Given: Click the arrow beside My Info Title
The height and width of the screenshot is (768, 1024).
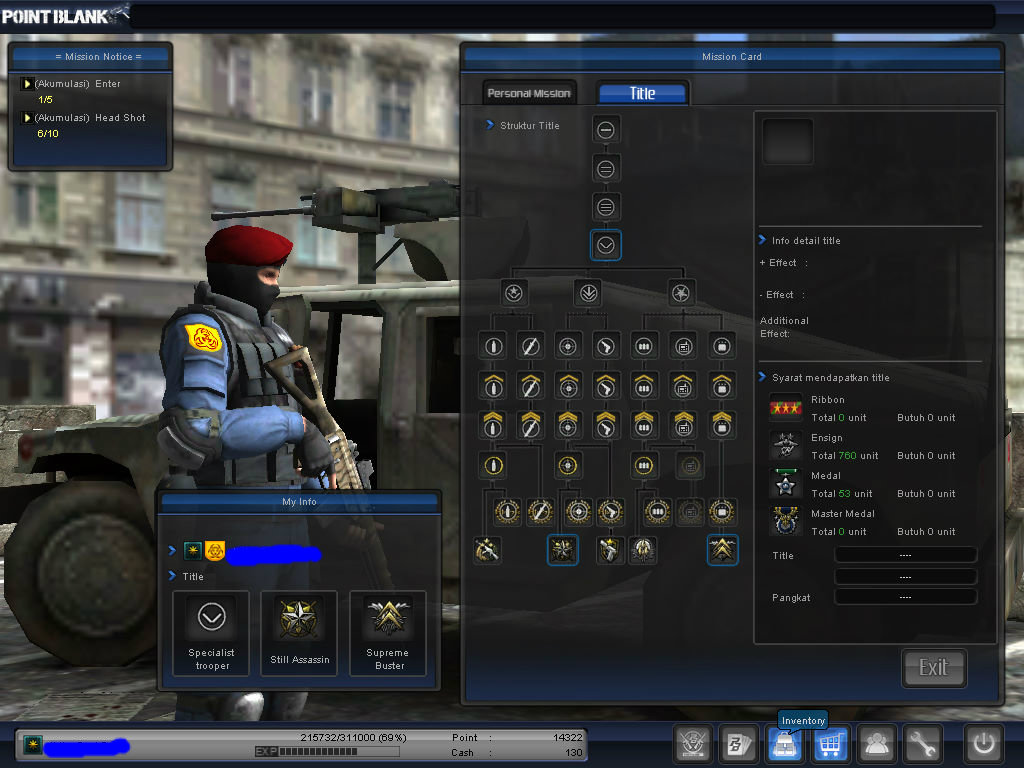Looking at the screenshot, I should click(172, 575).
